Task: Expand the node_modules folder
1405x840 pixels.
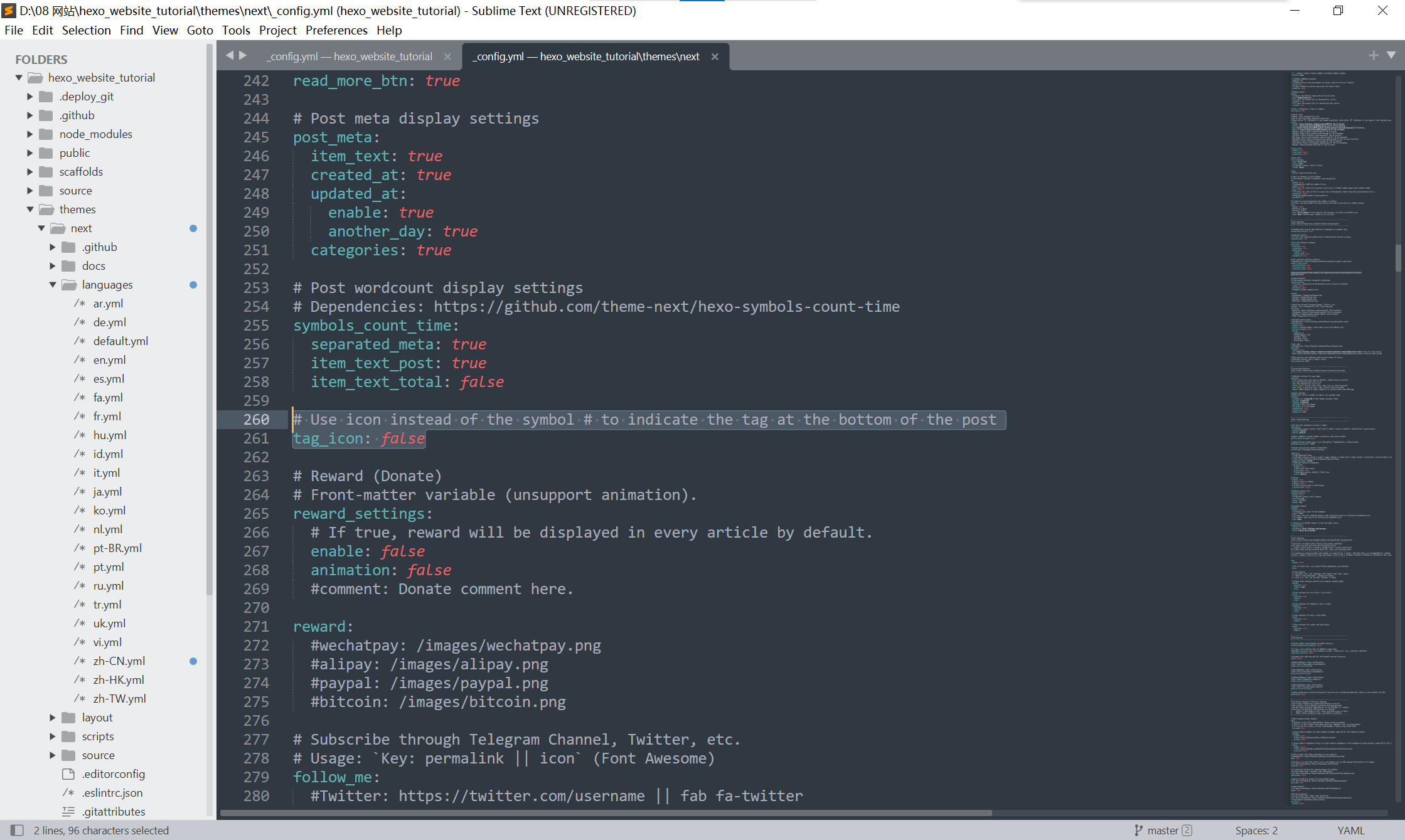Action: [x=29, y=134]
